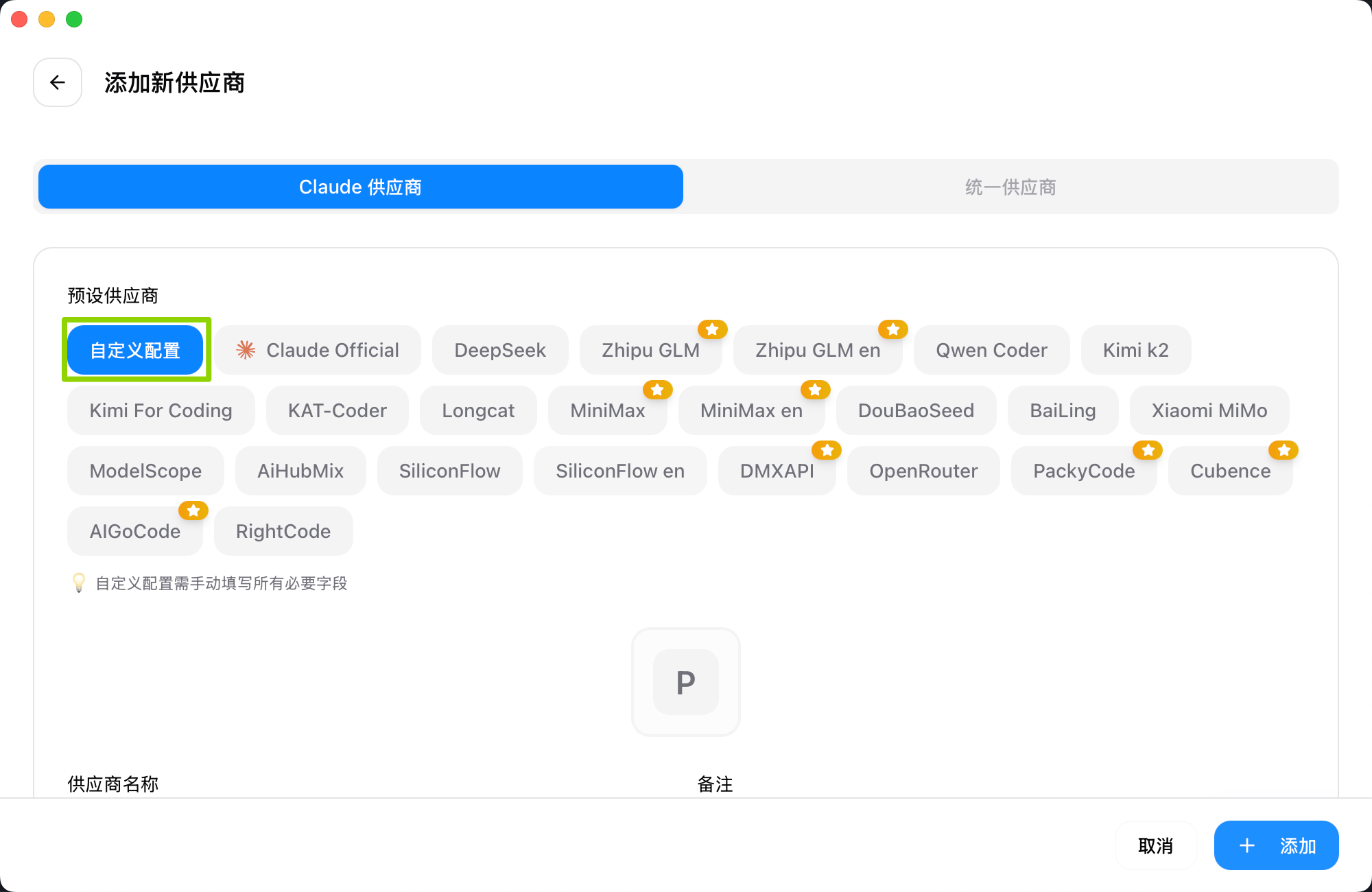Image resolution: width=1372 pixels, height=892 pixels.
Task: Select the SiliconFlow en preset
Action: [619, 471]
